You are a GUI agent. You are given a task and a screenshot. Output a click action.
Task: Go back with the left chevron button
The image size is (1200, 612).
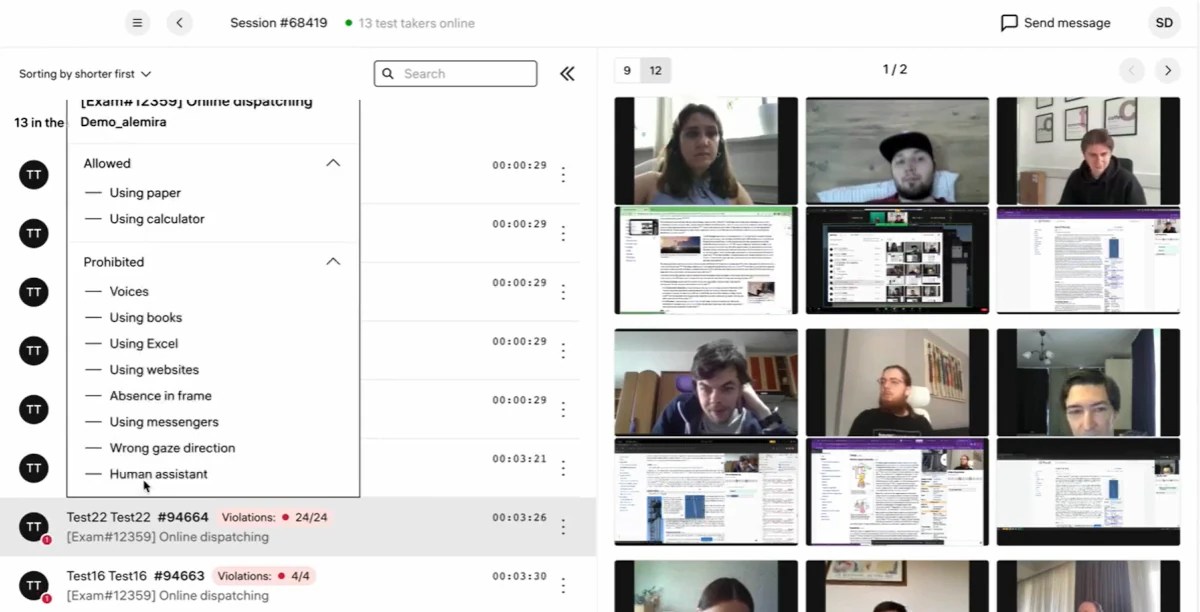pyautogui.click(x=179, y=22)
